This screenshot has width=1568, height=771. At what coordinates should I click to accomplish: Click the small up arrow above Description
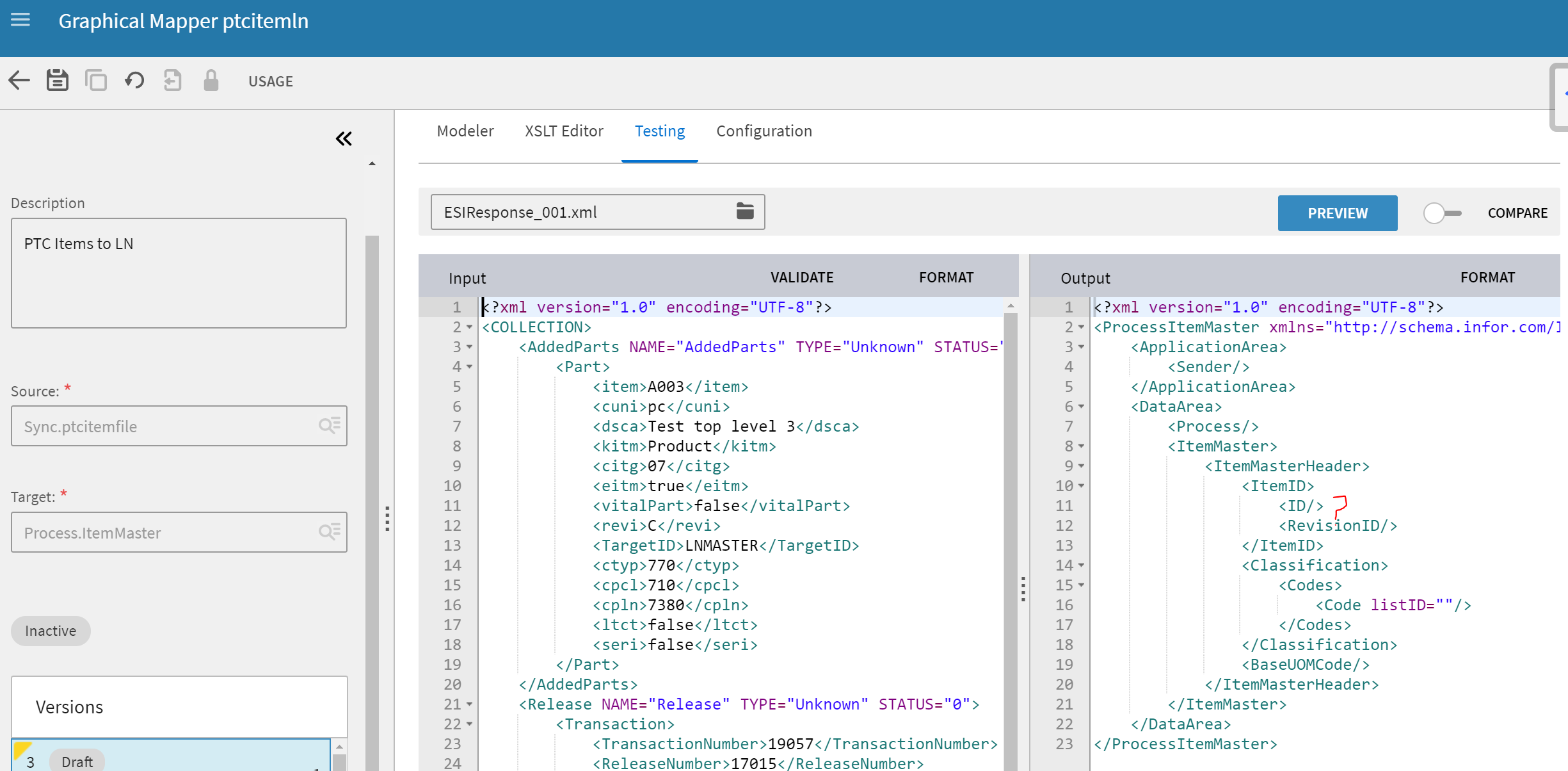372,164
